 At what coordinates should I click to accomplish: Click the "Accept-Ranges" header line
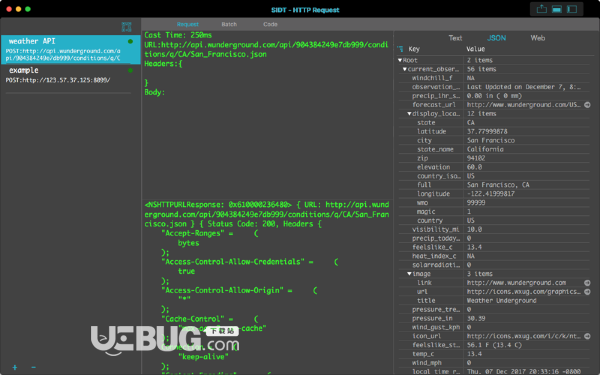210,233
